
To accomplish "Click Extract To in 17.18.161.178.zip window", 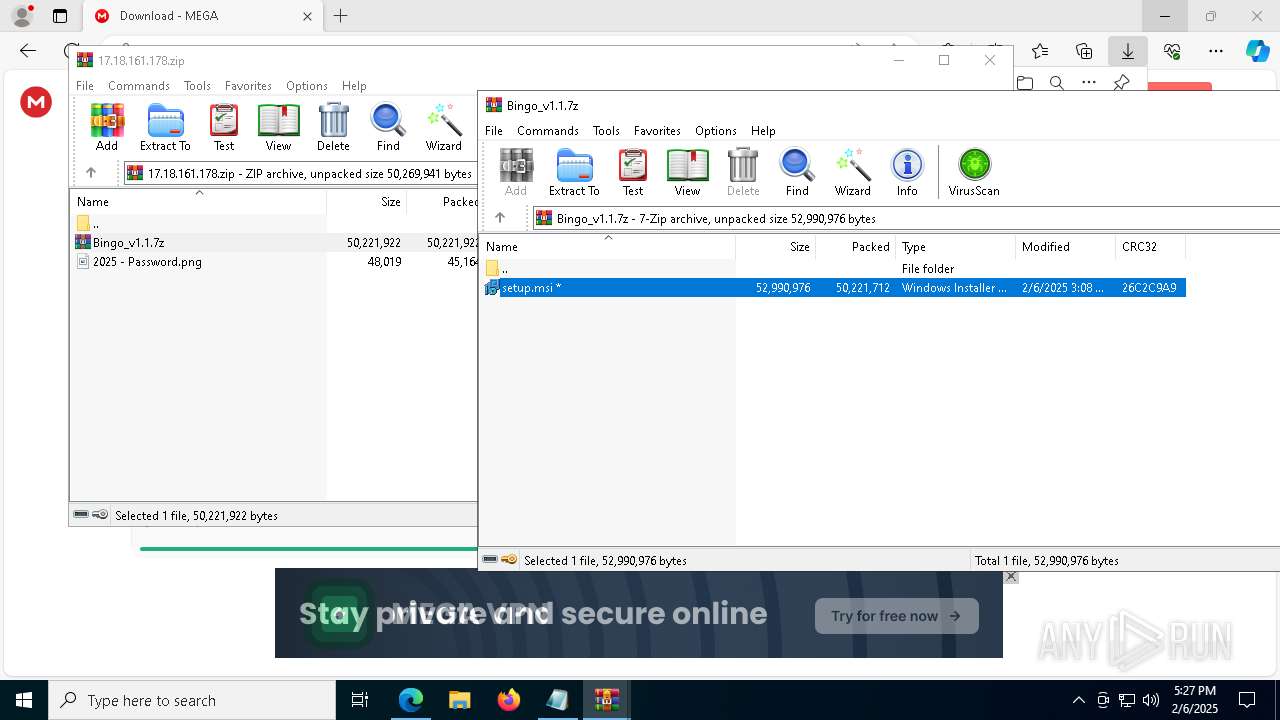I will 165,127.
